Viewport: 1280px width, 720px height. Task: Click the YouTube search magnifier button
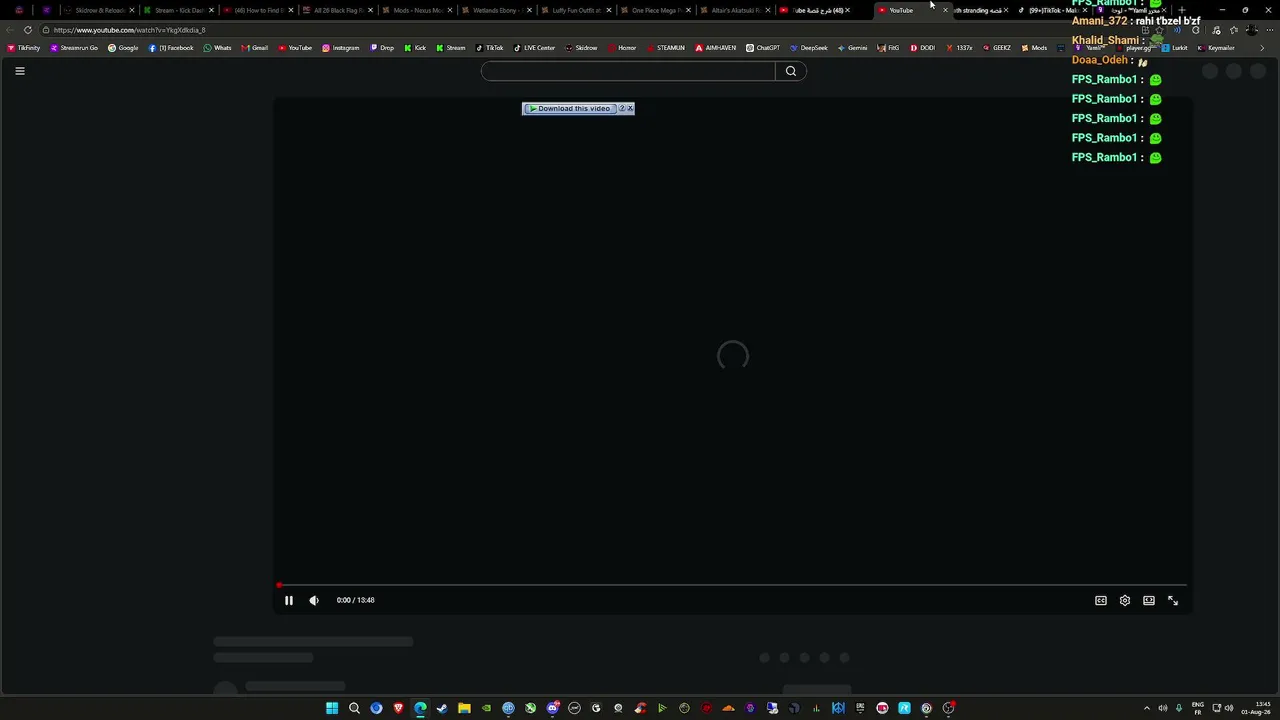791,71
